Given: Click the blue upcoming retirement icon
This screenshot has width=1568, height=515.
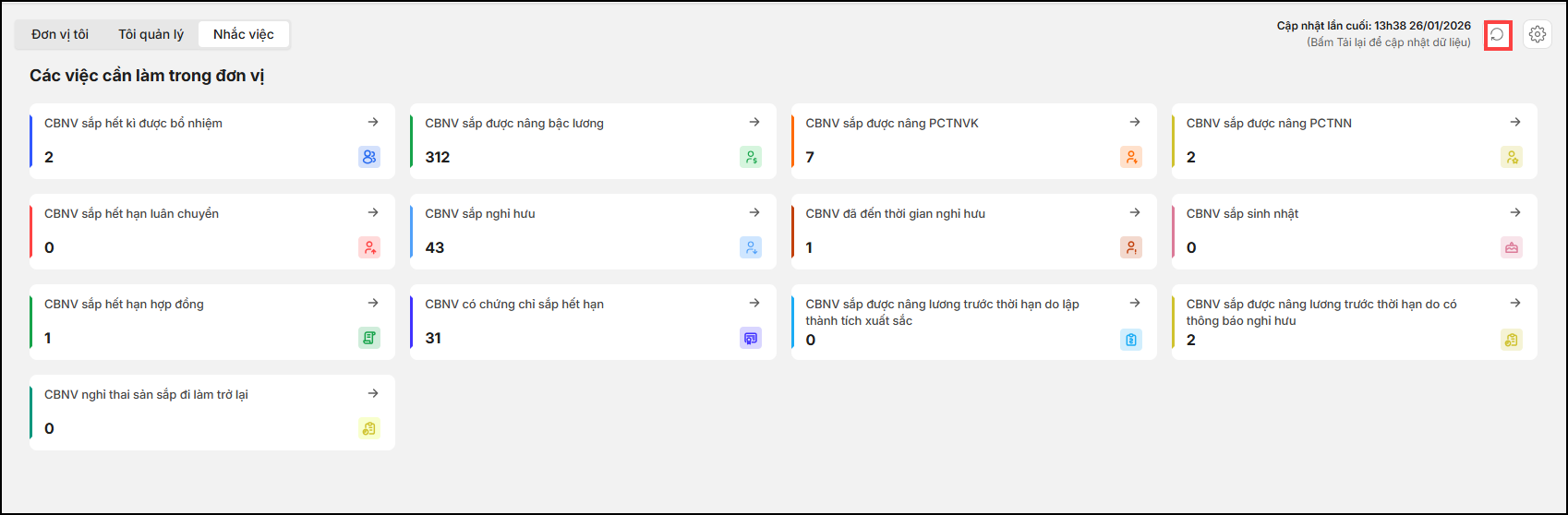Looking at the screenshot, I should [751, 247].
